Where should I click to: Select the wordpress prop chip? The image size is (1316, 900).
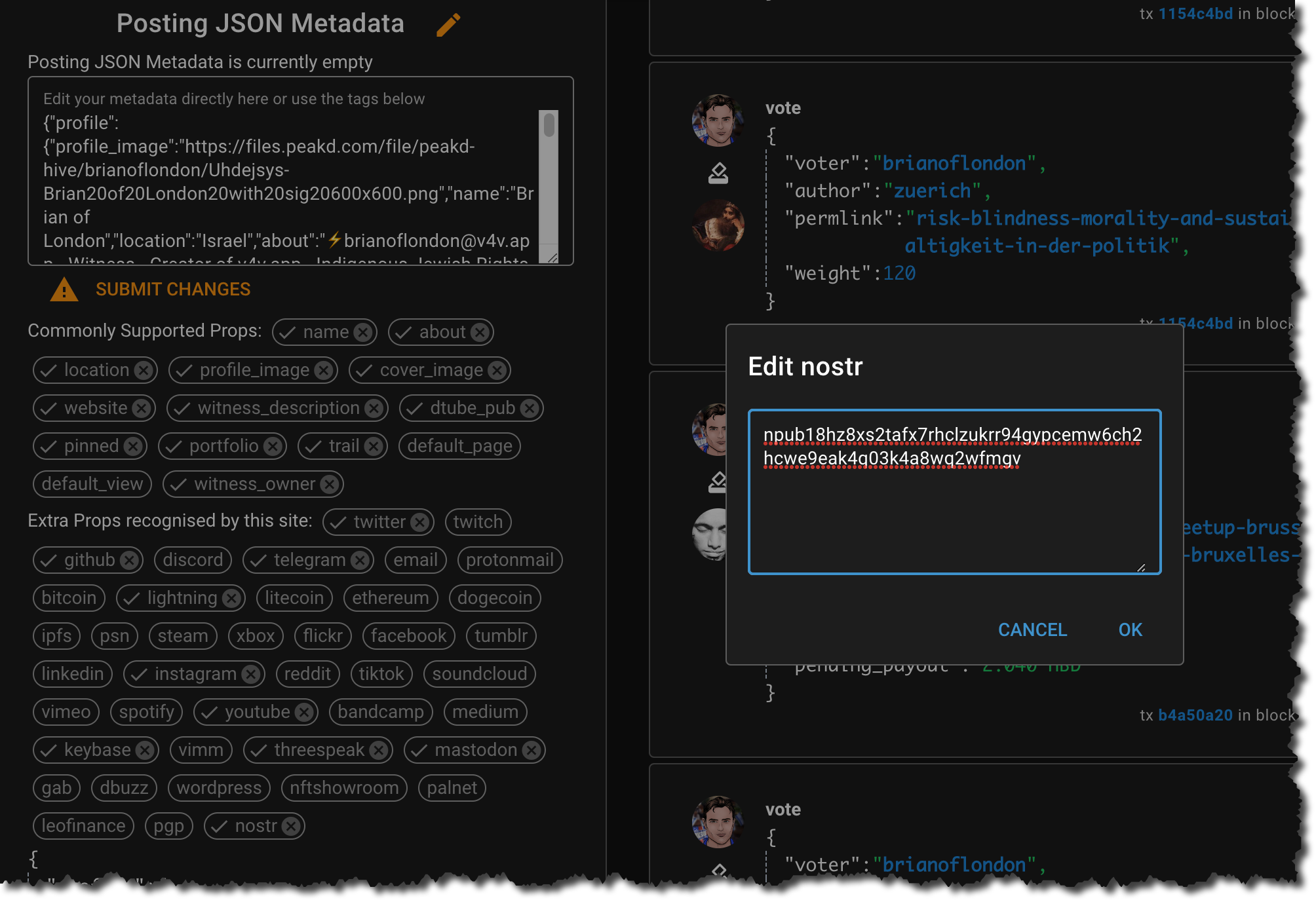pyautogui.click(x=219, y=788)
